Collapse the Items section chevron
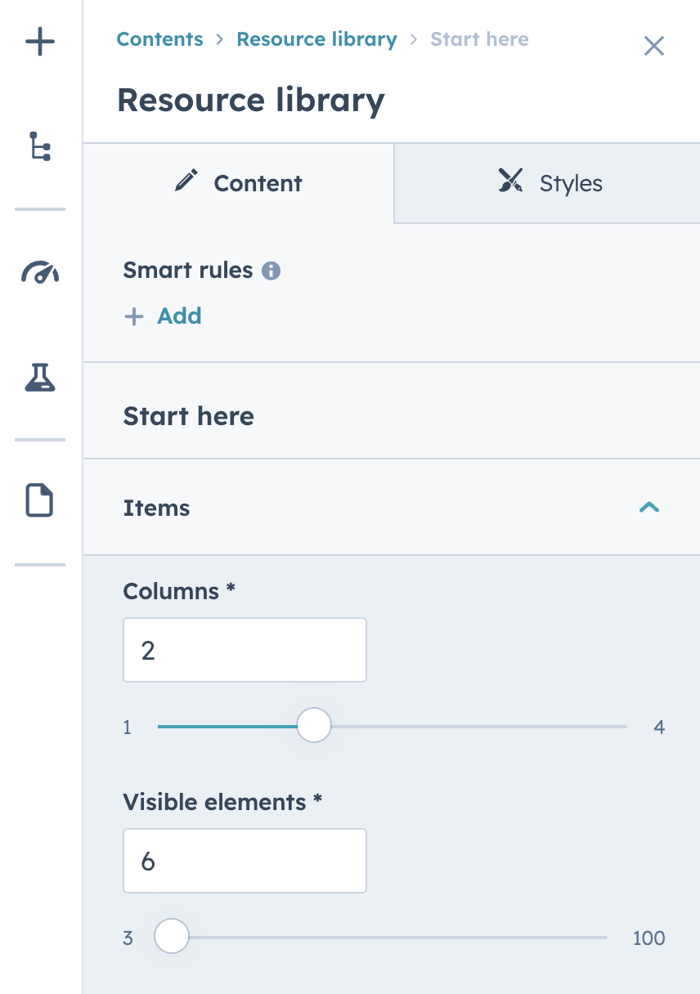 click(x=649, y=507)
